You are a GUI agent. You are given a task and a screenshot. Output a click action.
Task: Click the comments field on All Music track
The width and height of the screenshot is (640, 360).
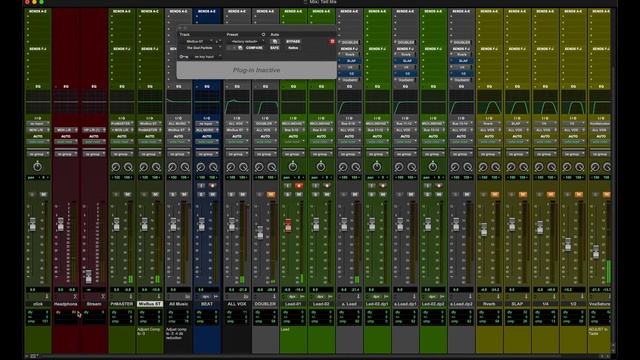(178, 339)
